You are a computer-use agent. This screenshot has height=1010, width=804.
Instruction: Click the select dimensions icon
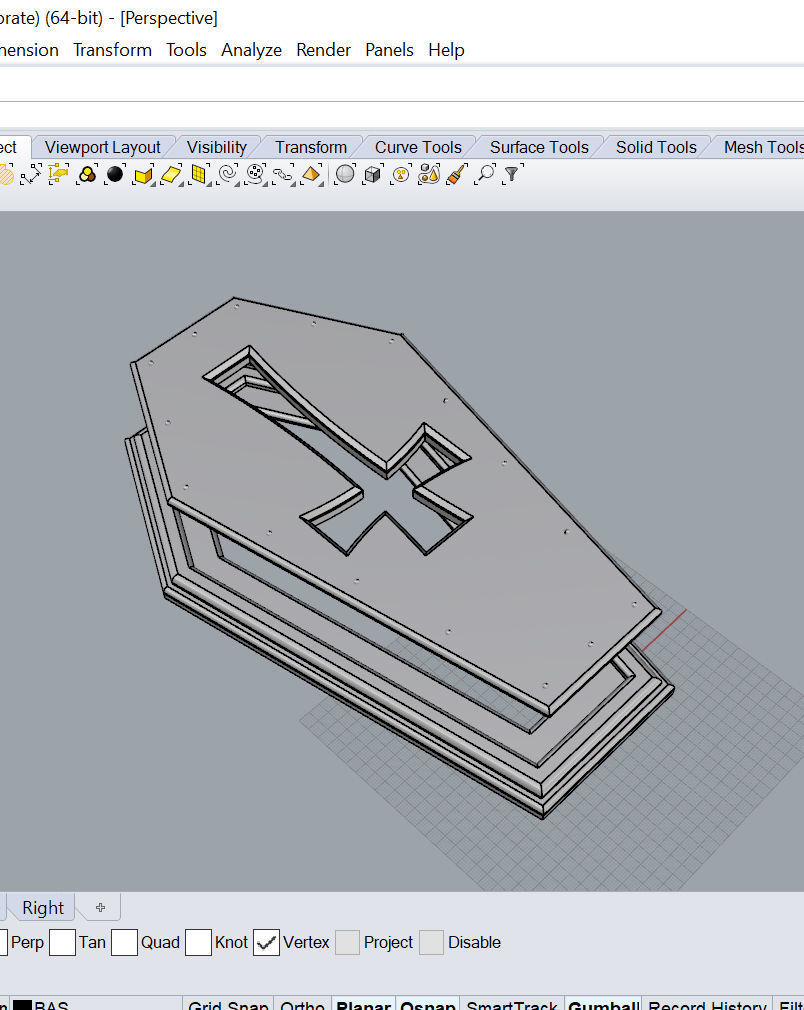coord(30,175)
